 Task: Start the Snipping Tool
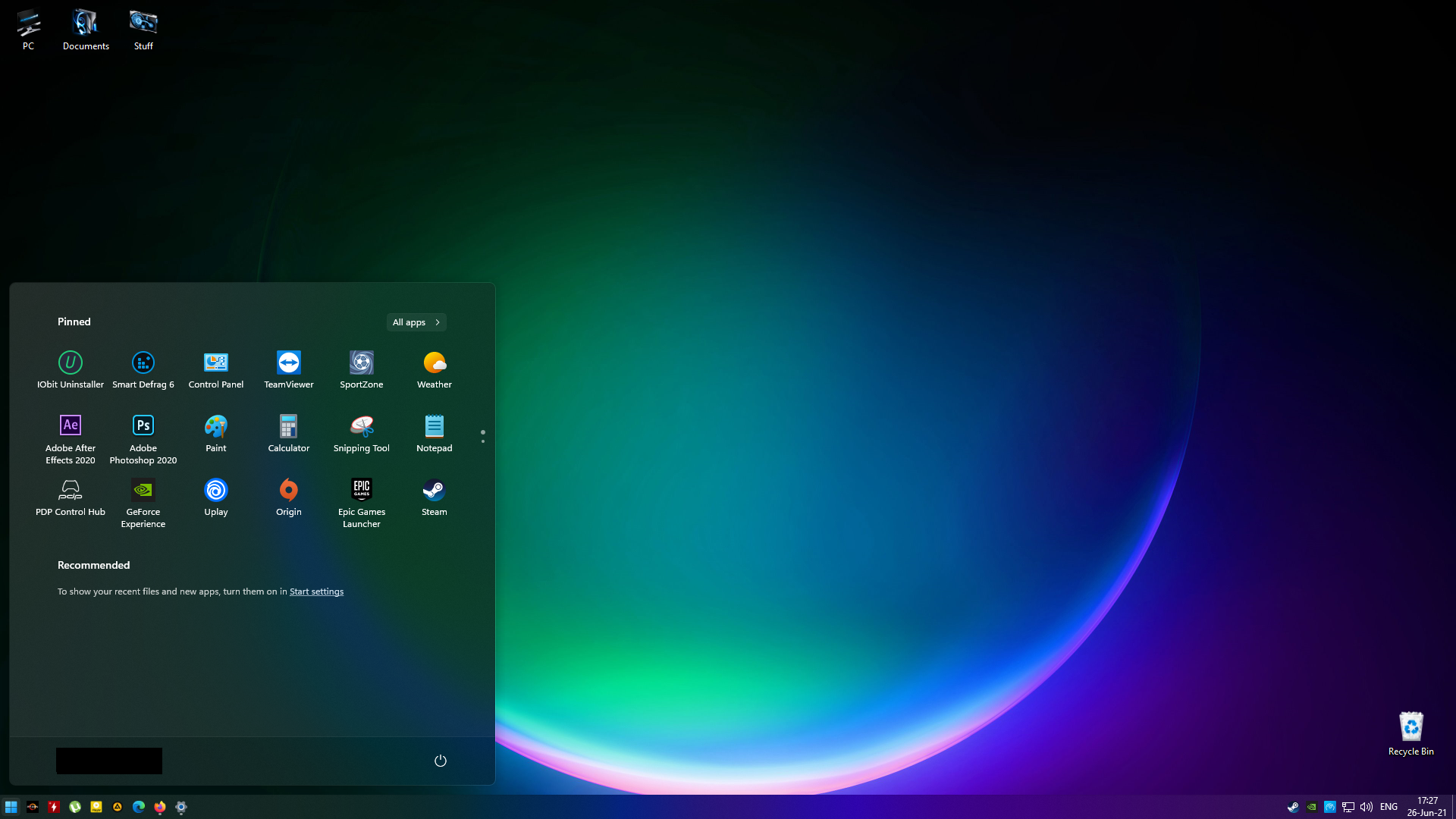click(x=362, y=433)
